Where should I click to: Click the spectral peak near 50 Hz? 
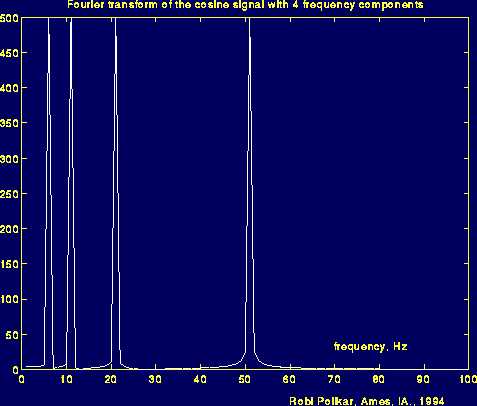[250, 193]
